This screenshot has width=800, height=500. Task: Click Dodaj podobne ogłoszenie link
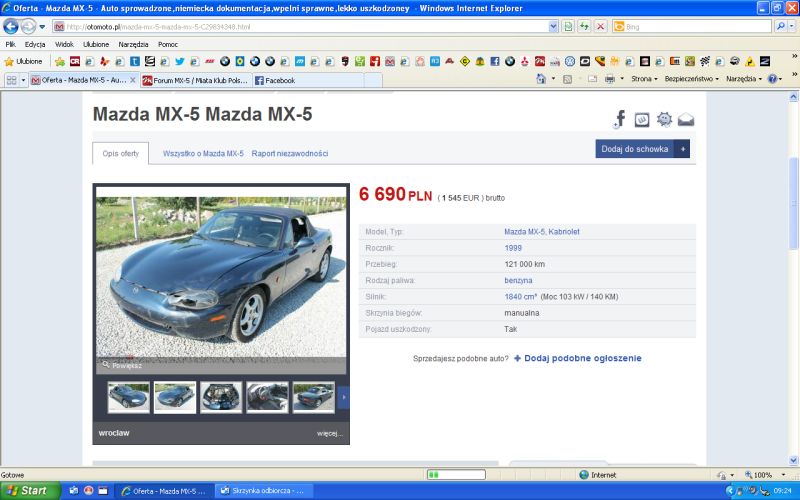pos(578,358)
